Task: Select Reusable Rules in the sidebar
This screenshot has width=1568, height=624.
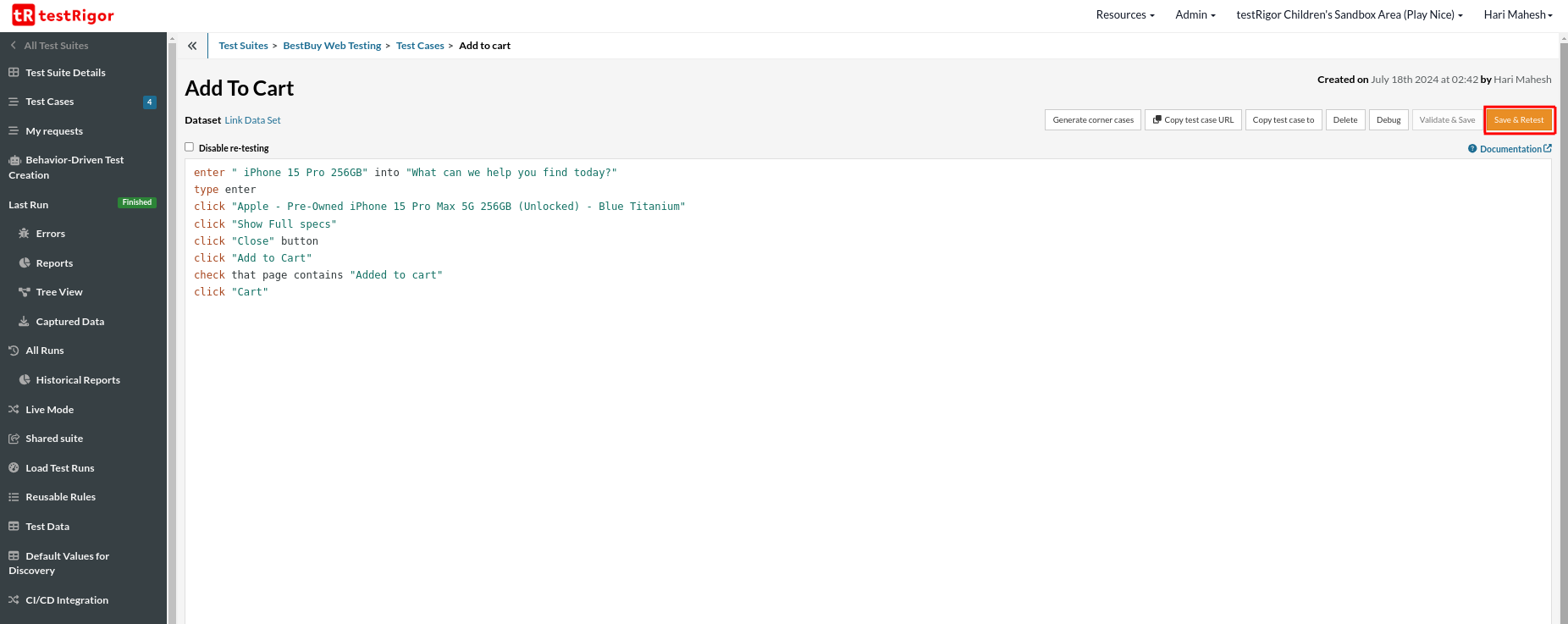Action: click(60, 497)
